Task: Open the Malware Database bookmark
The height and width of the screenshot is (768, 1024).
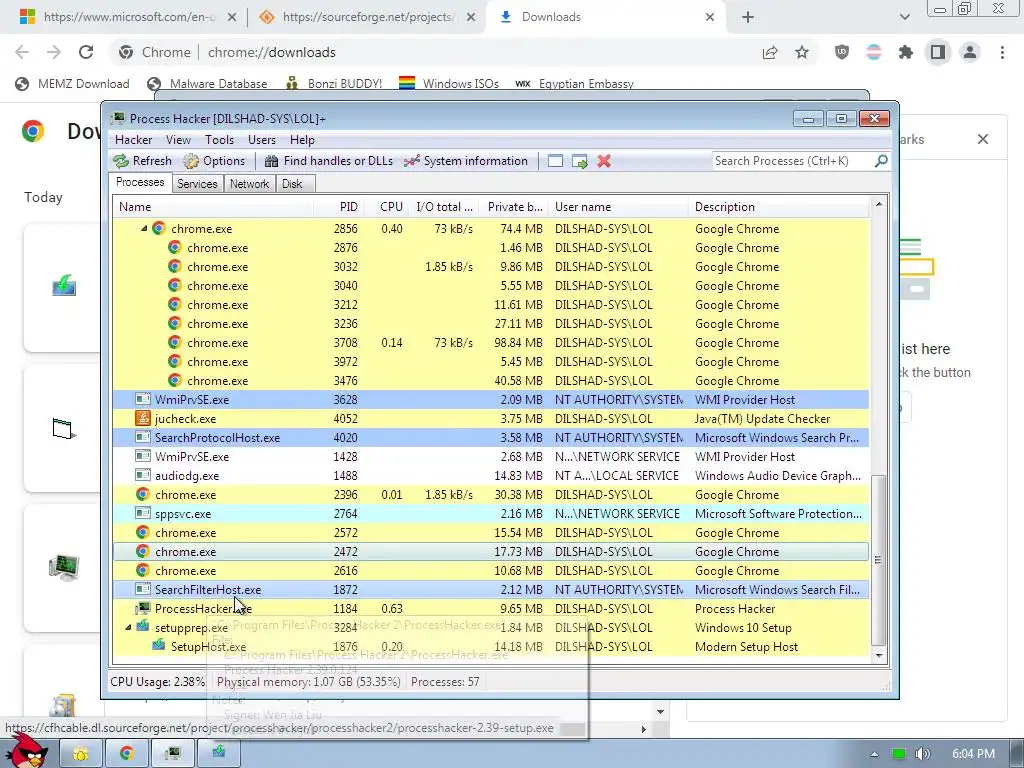Action: pos(208,84)
